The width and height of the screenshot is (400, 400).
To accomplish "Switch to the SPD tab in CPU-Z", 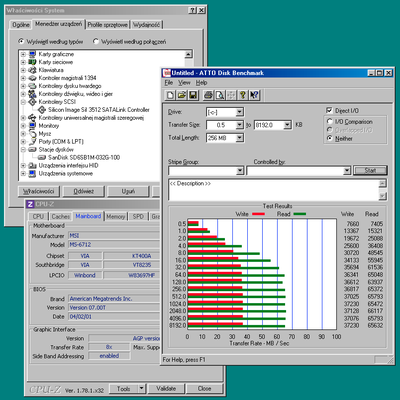I will [138, 217].
